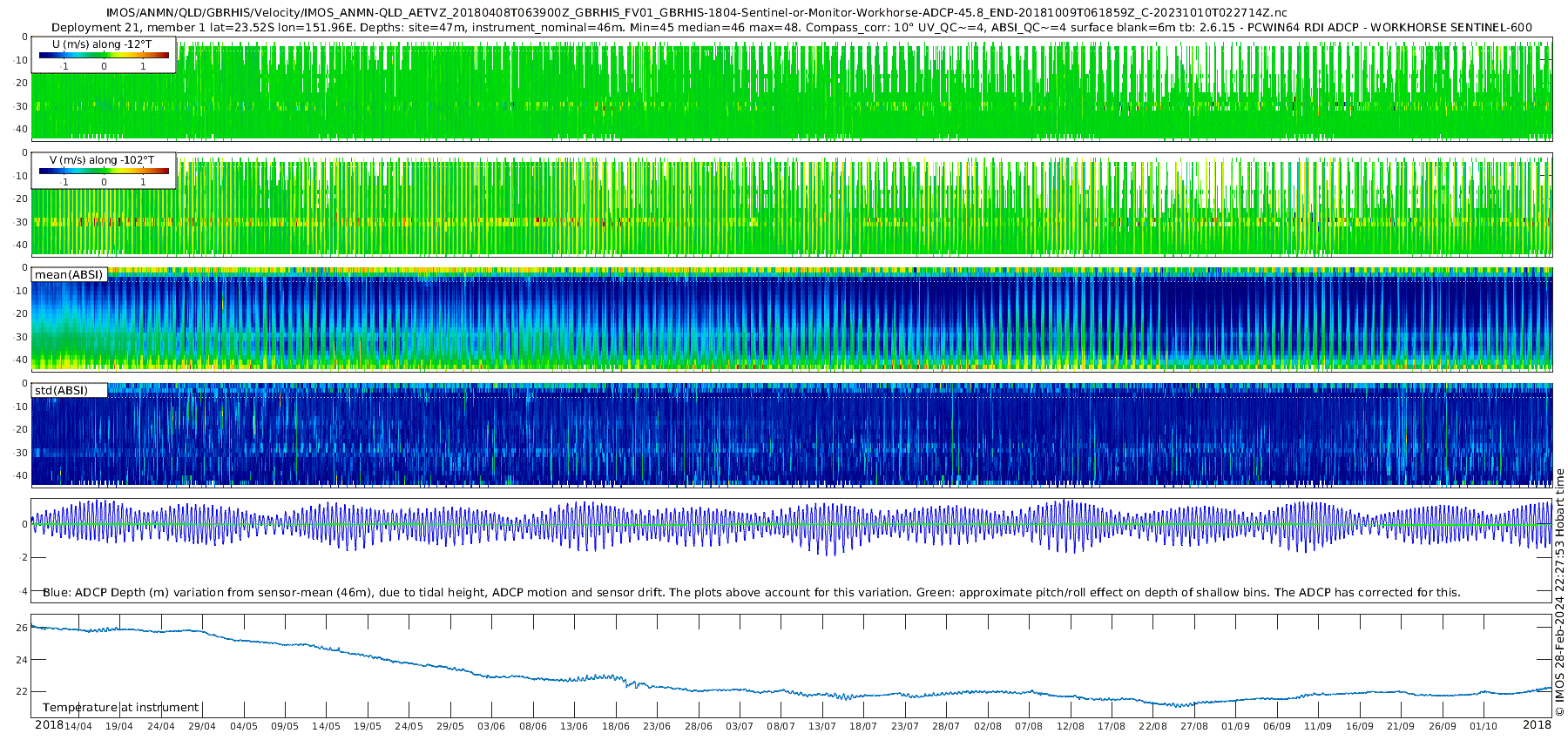Screen dimensions: 1568x740
Task: Click the vertical IMOS copyright timestamp text
Action: coord(1559,592)
